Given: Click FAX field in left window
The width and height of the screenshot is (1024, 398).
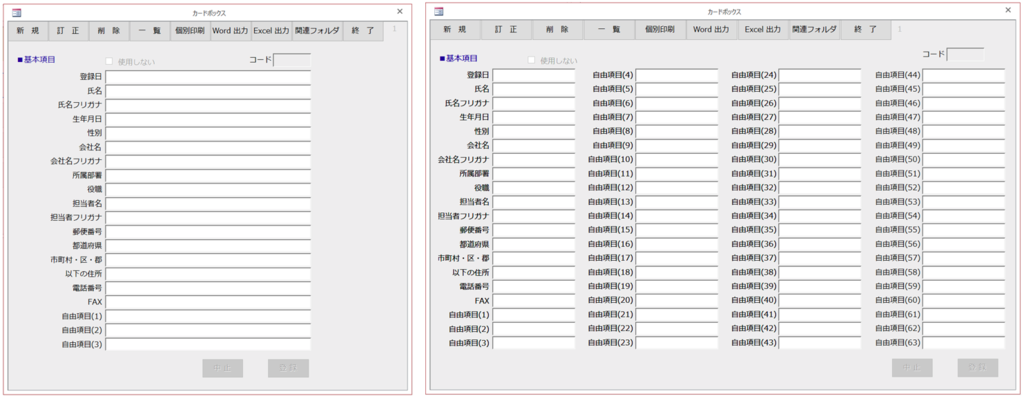Looking at the screenshot, I should point(208,302).
